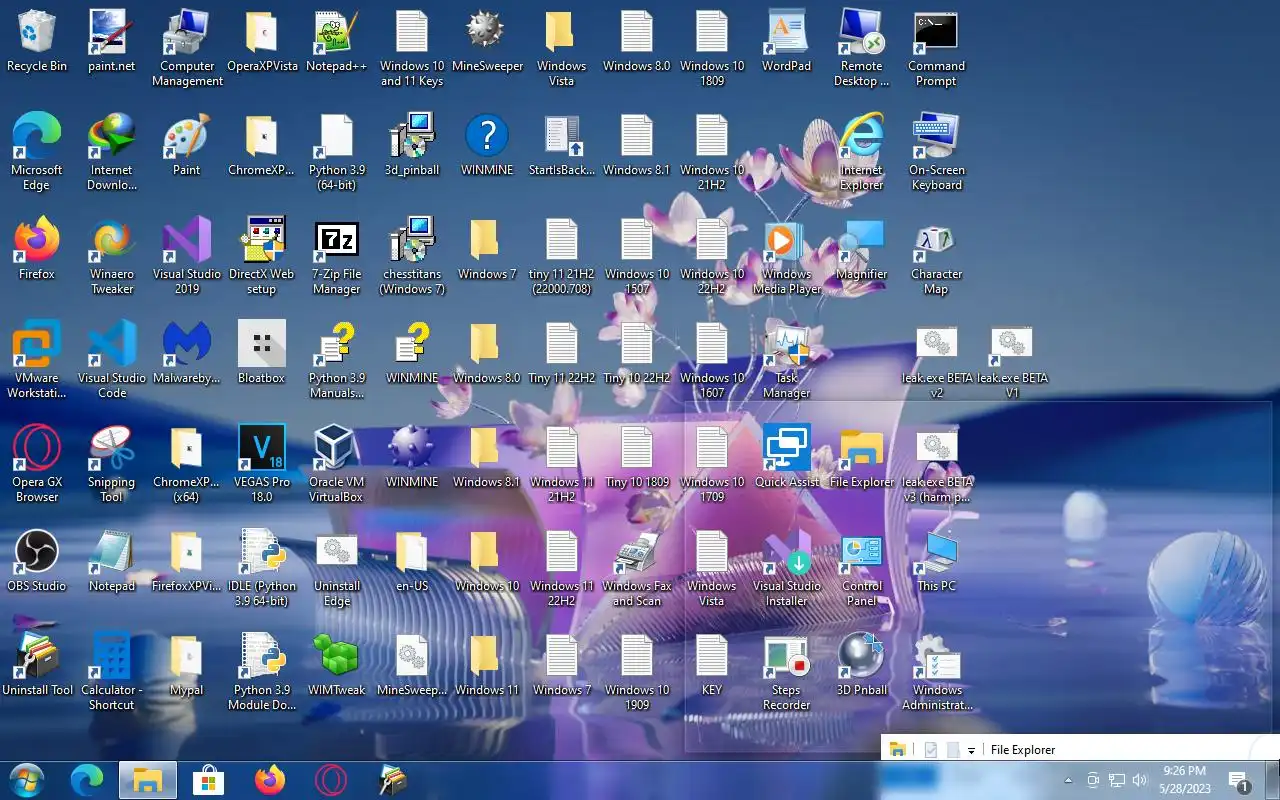Select the chesstitans (Windows 7) icon
This screenshot has height=800, width=1280.
coord(412,257)
